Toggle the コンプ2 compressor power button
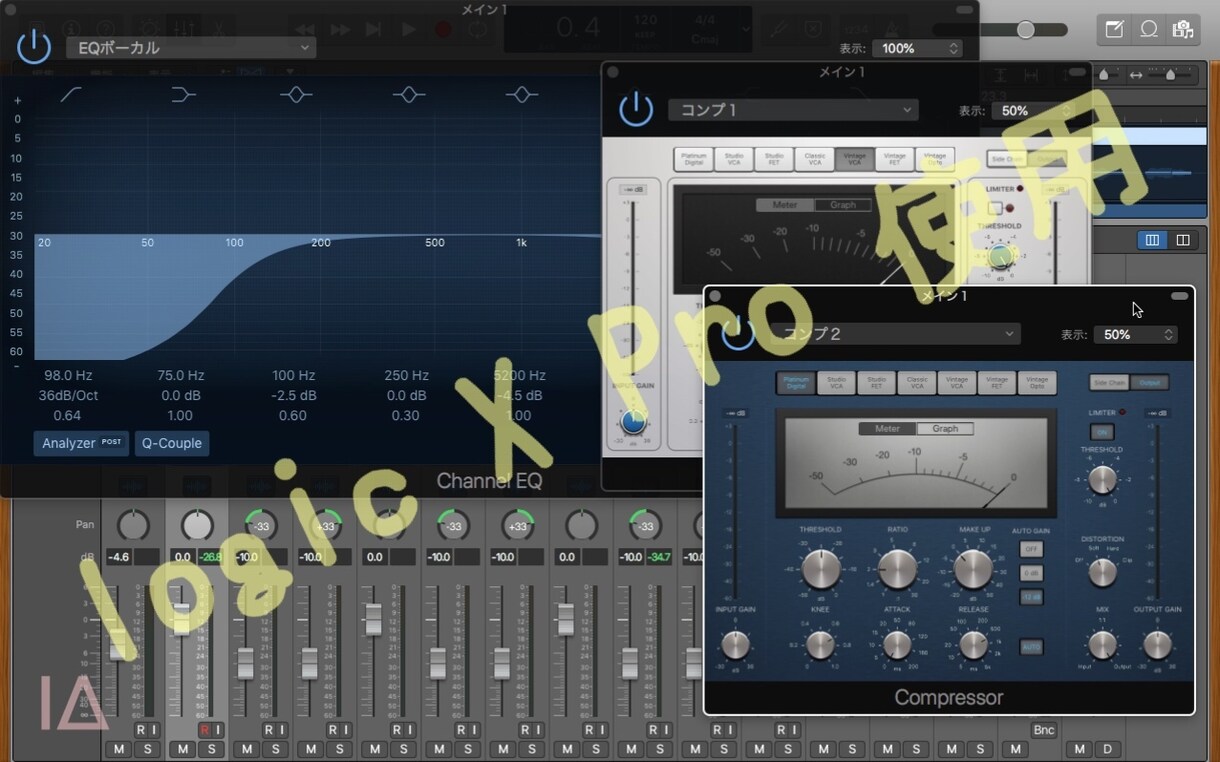The width and height of the screenshot is (1220, 762). [x=738, y=333]
